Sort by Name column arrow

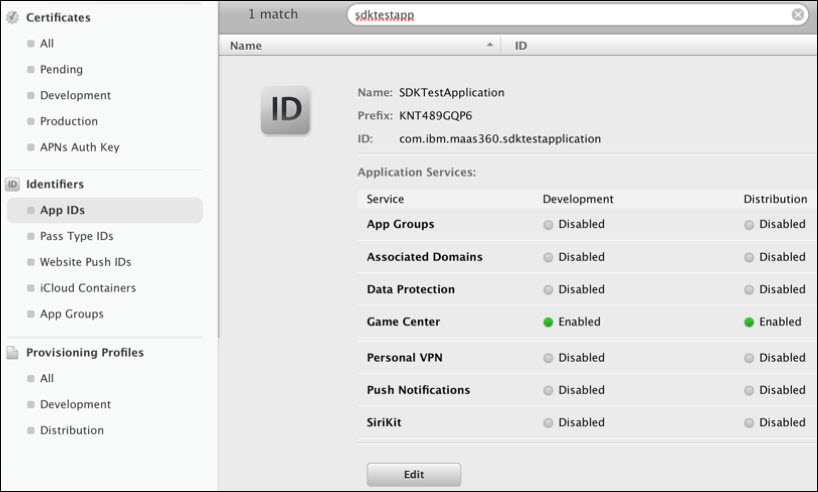click(x=489, y=45)
